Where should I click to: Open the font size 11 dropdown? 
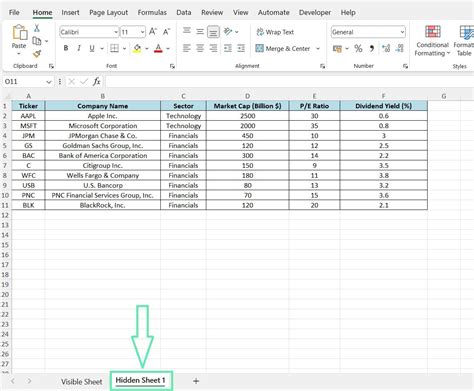[x=143, y=32]
